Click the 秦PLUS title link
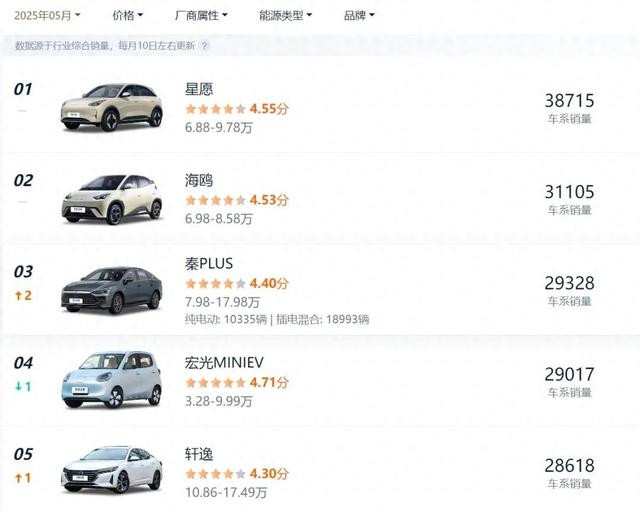The image size is (640, 512). (x=209, y=263)
